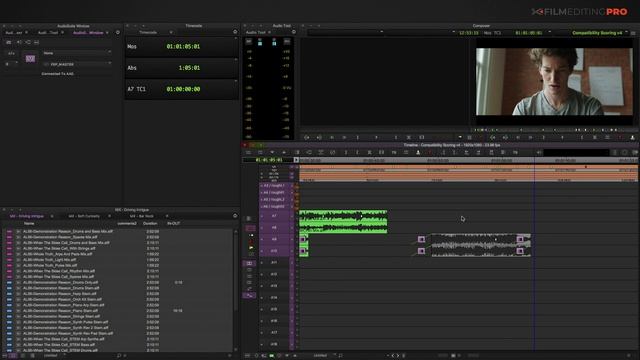The image size is (640, 360).
Task: Open the AudioSuite plug-in selection dropdown showing None
Action: click(77, 53)
